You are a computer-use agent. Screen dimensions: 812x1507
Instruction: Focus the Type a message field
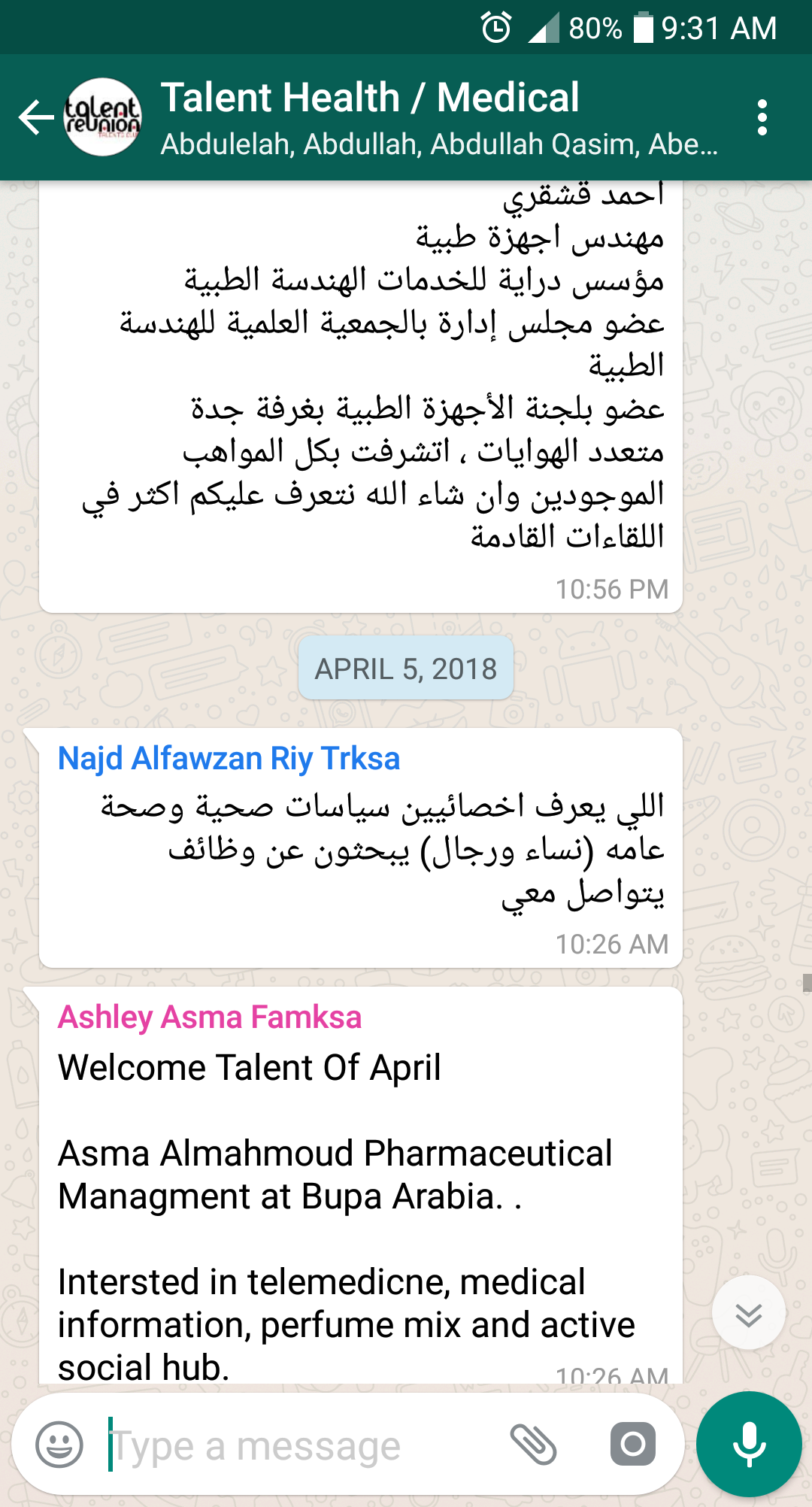pyautogui.click(x=301, y=1446)
